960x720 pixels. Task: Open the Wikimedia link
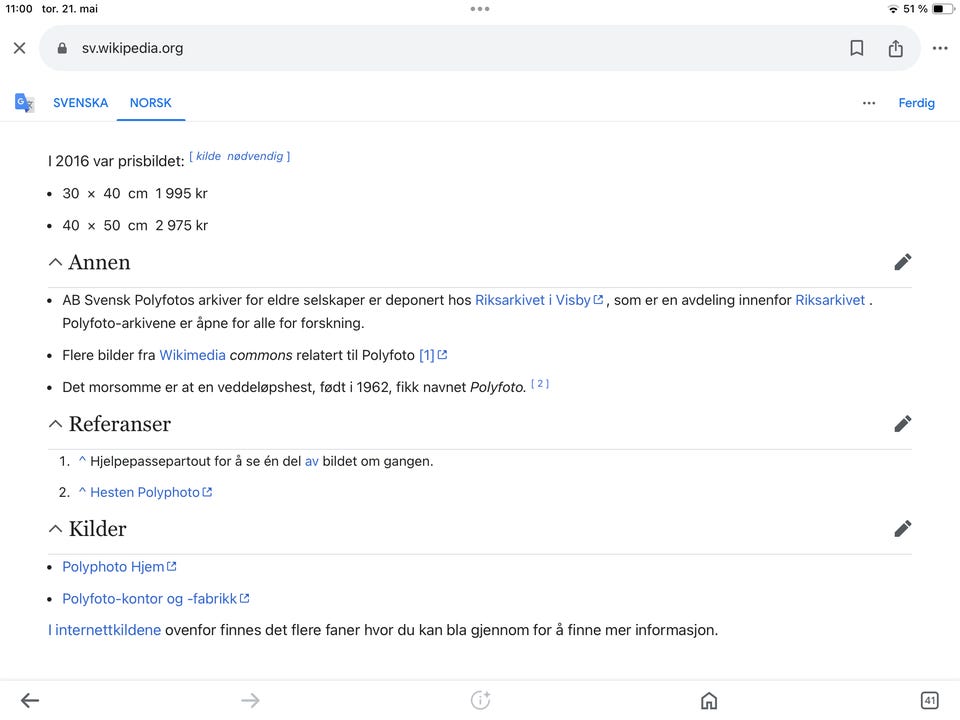(x=192, y=355)
